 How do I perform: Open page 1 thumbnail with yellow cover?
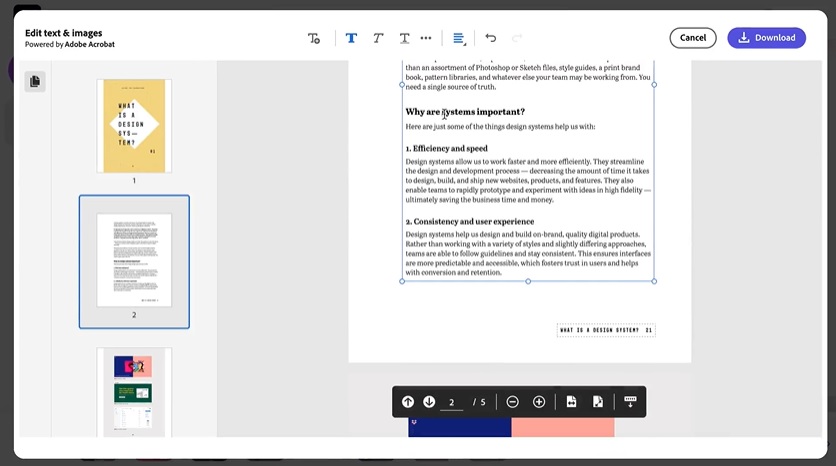pos(134,126)
